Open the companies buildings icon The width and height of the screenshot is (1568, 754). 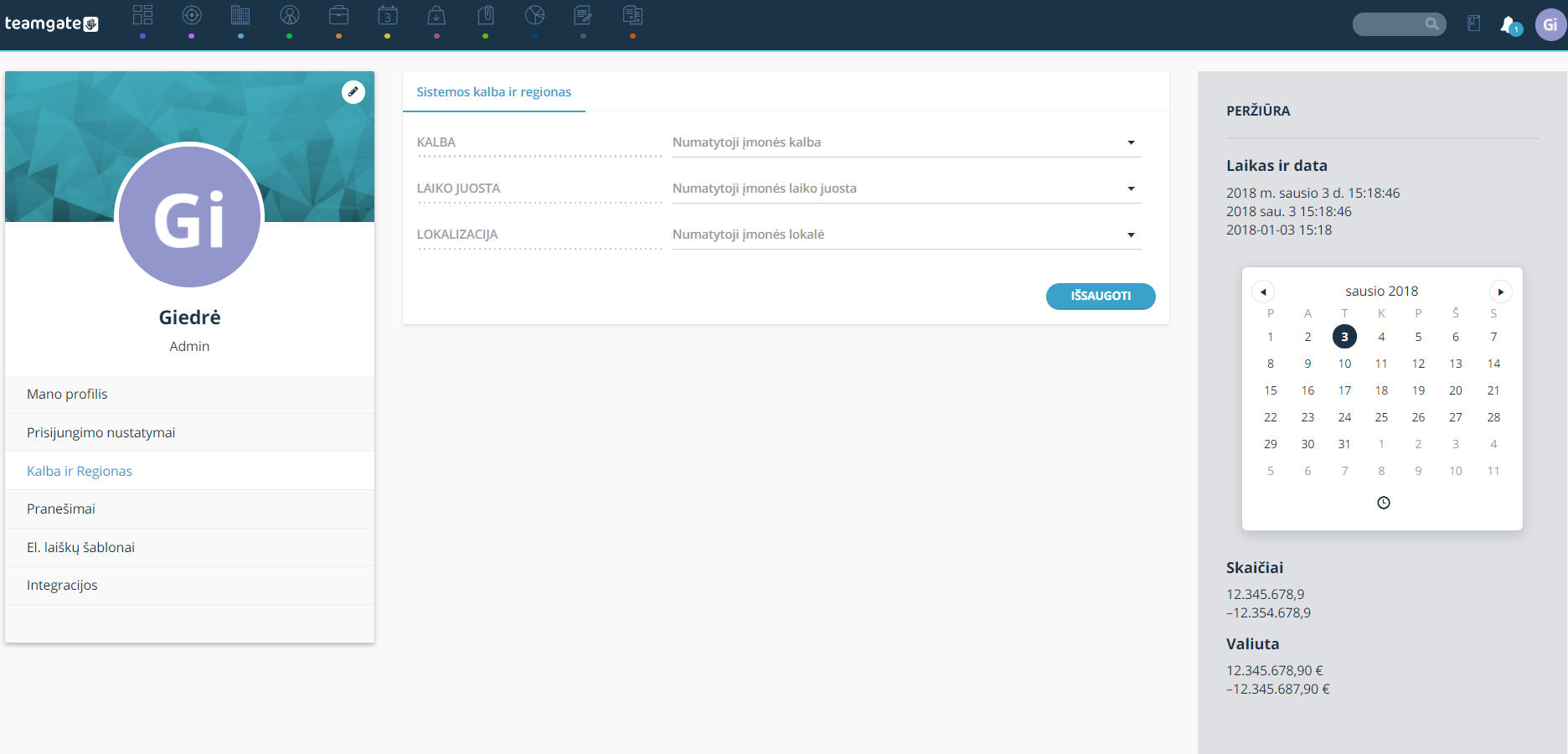240,15
